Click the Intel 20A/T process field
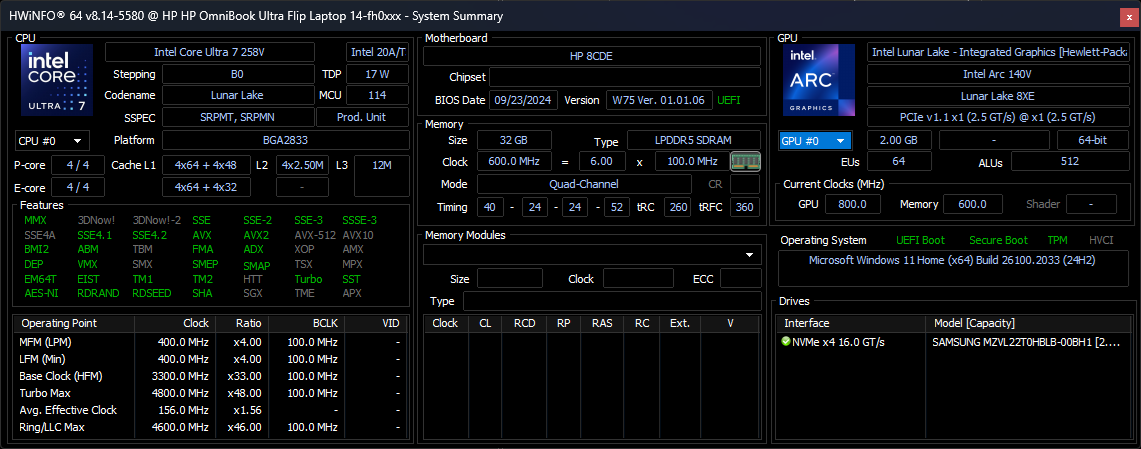Image resolution: width=1141 pixels, height=449 pixels. tap(377, 52)
